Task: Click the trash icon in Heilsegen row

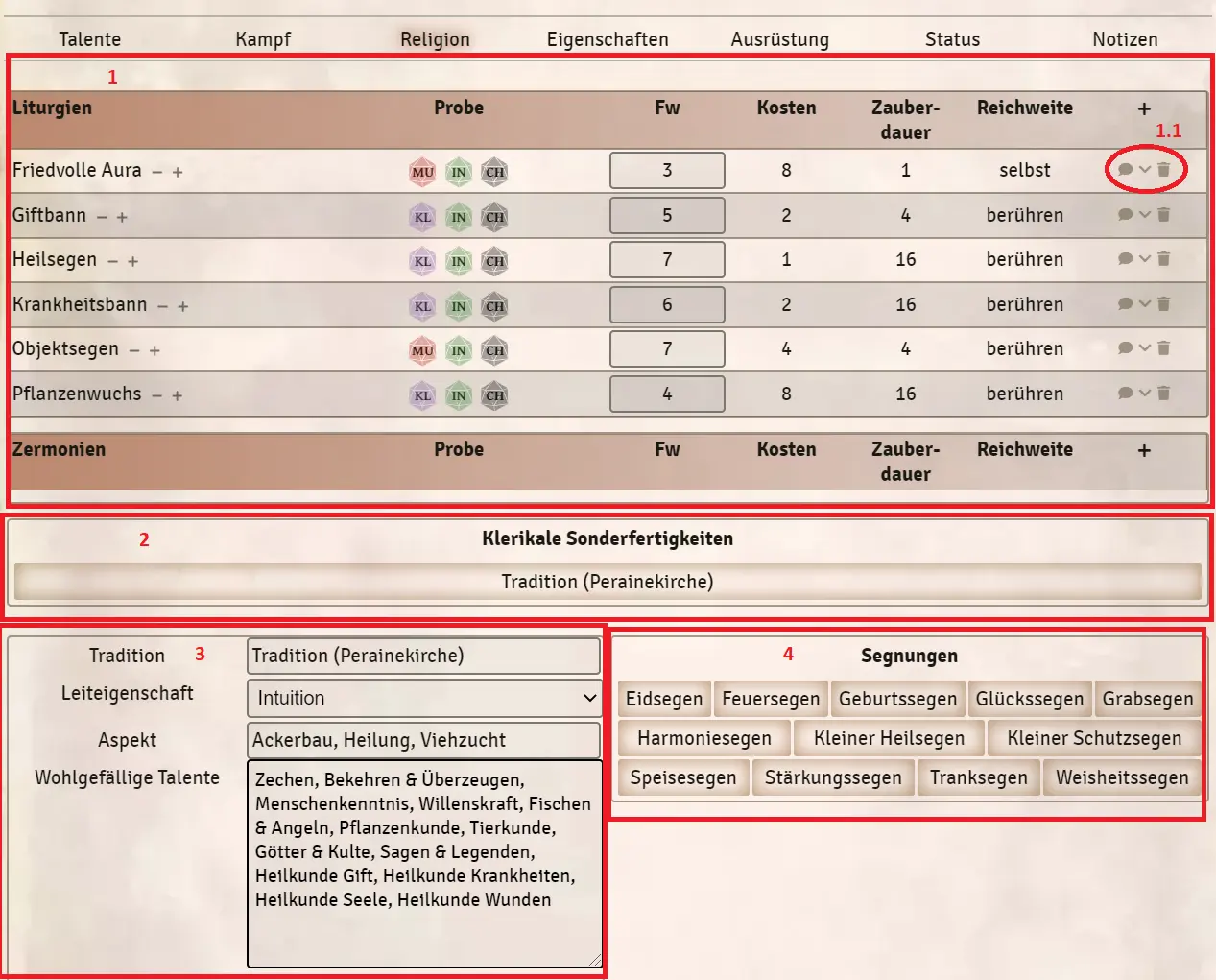Action: pyautogui.click(x=1163, y=259)
